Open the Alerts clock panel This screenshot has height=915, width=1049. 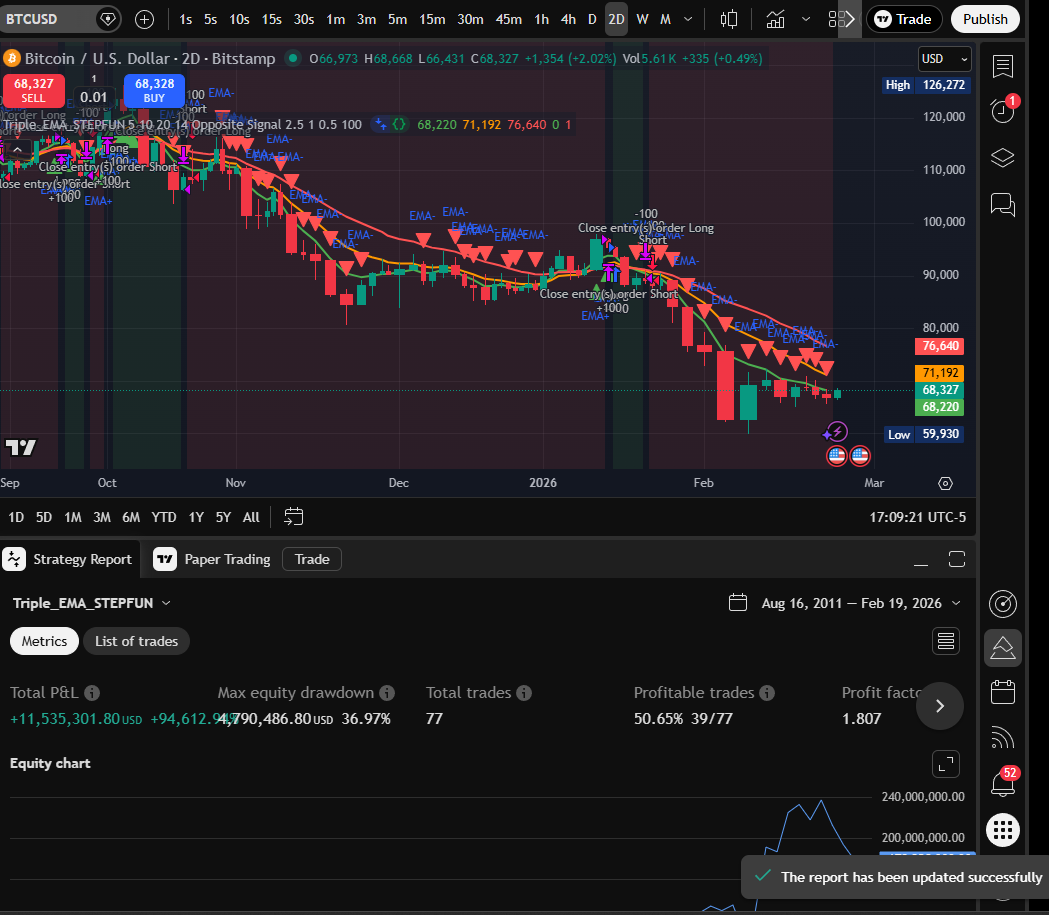(x=1002, y=111)
